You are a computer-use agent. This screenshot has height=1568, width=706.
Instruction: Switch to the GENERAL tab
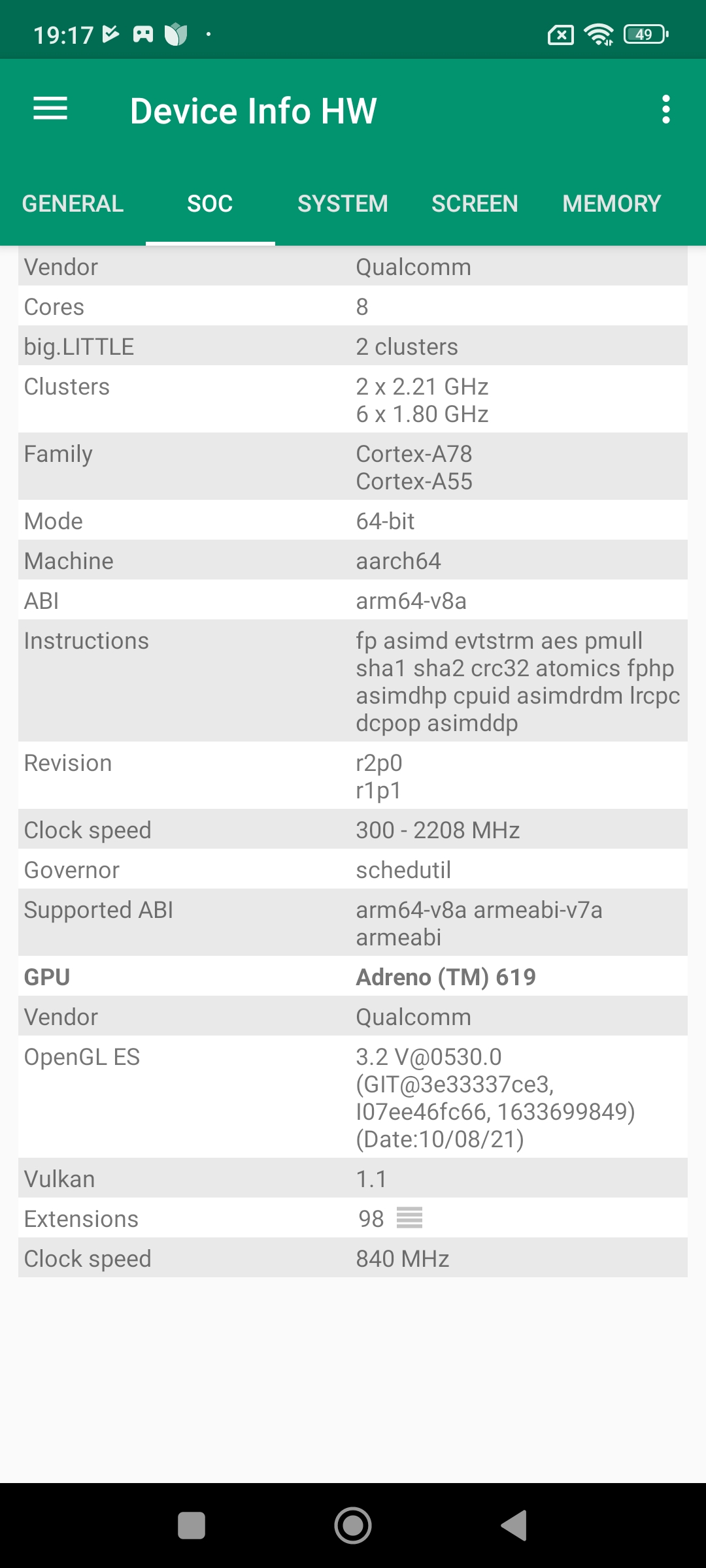click(73, 204)
